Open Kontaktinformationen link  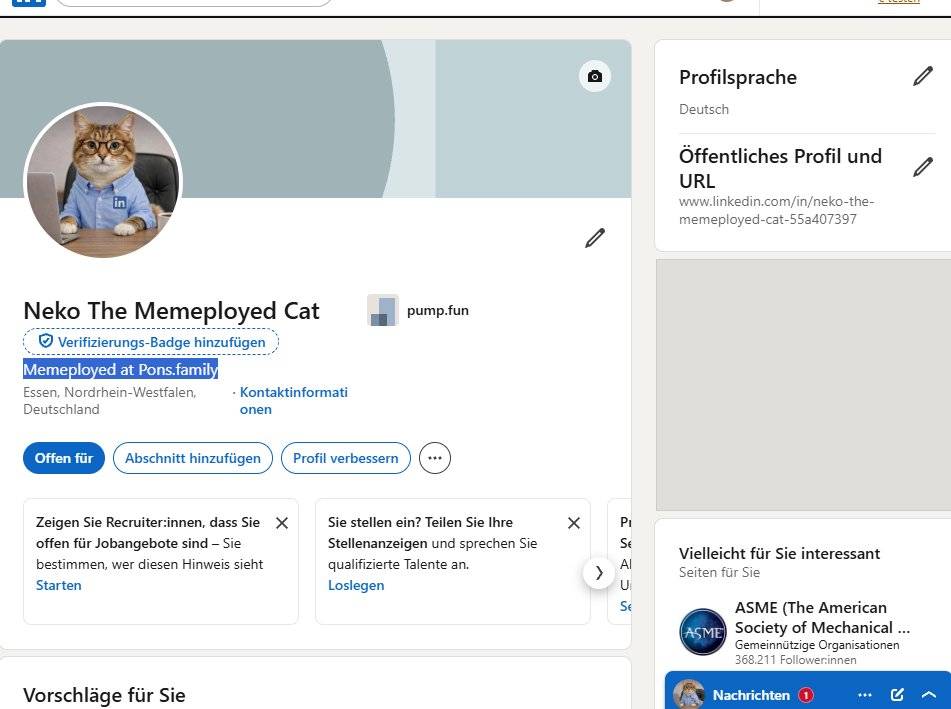(294, 400)
